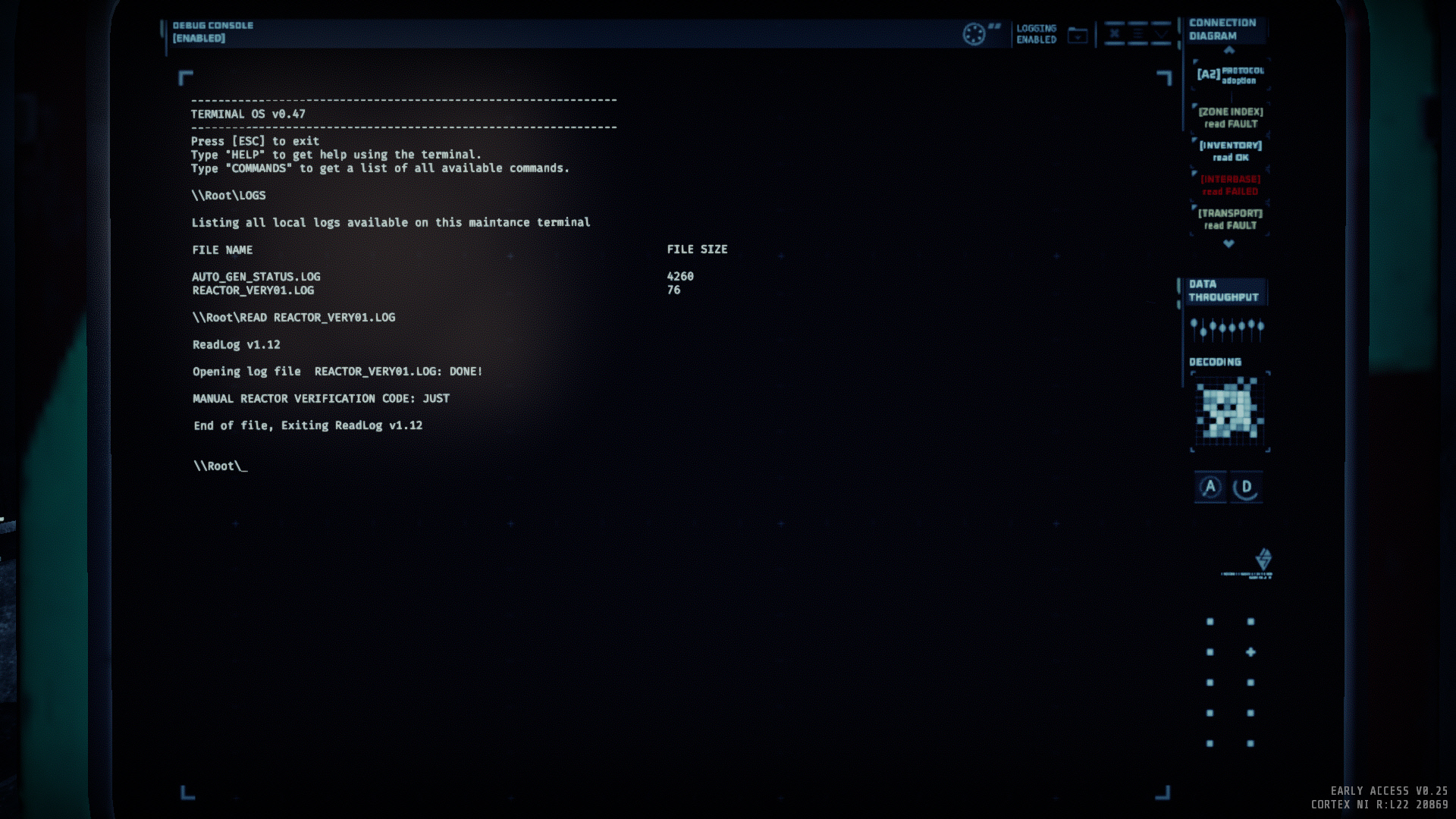Toggle the DEBUG CONSOLE [ENABLED] label
Screen dimensions: 1456x819
tap(212, 32)
